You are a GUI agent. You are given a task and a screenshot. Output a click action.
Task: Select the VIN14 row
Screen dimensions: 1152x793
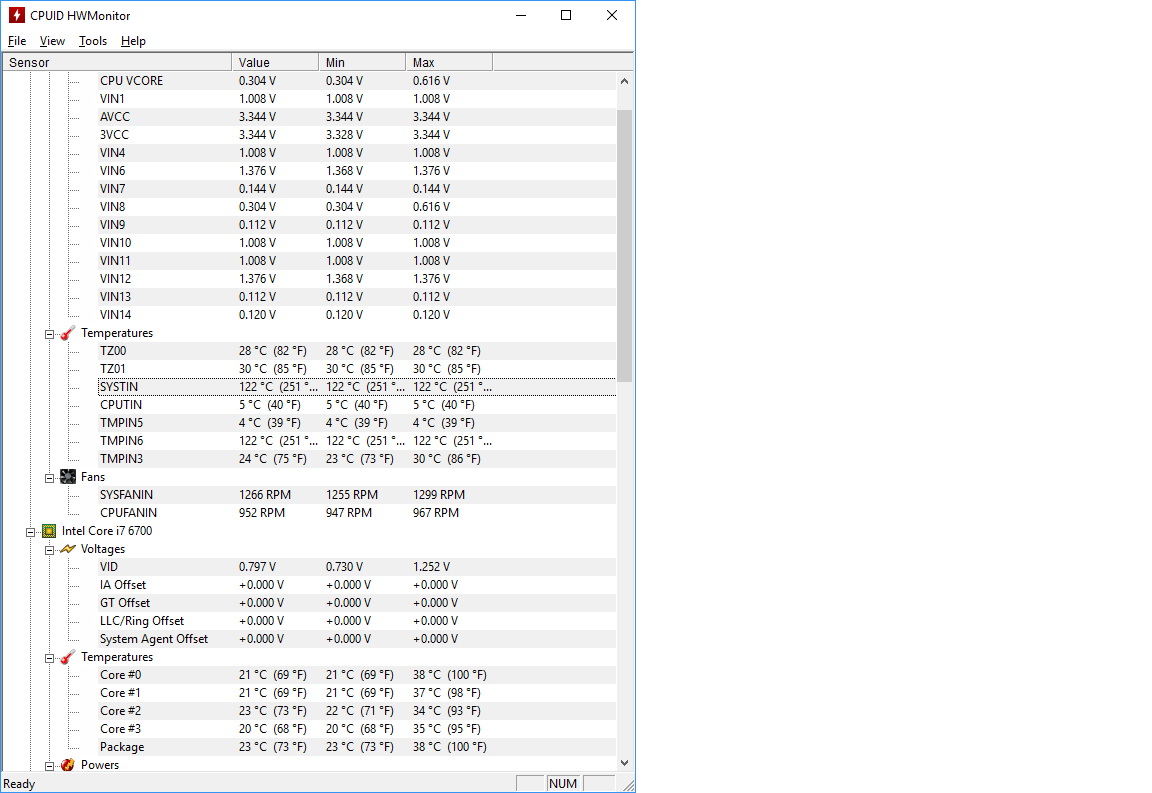pos(357,315)
